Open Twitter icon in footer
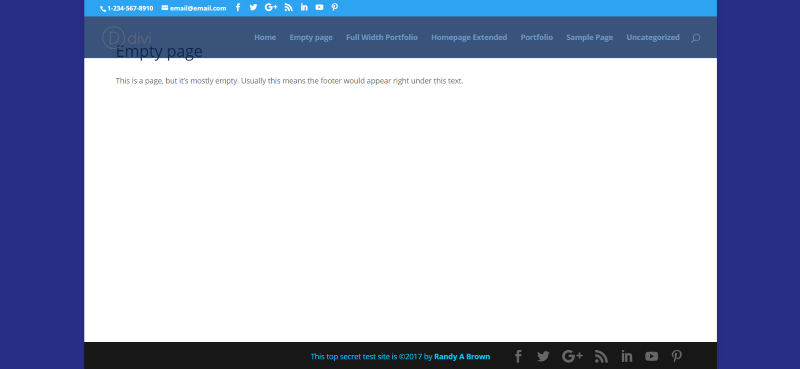Image resolution: width=800 pixels, height=369 pixels. 543,356
